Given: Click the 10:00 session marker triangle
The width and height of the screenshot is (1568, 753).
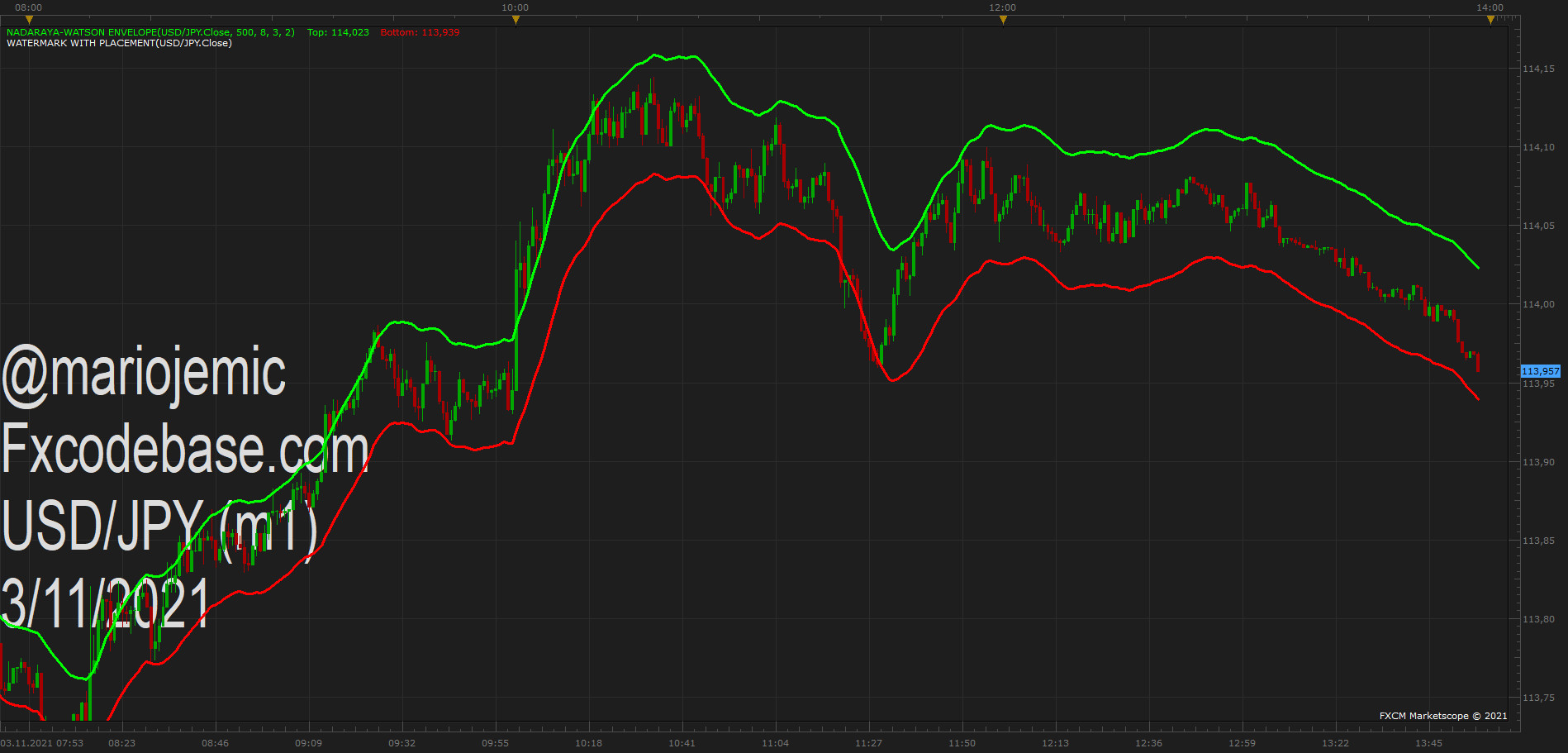Looking at the screenshot, I should pos(516,20).
